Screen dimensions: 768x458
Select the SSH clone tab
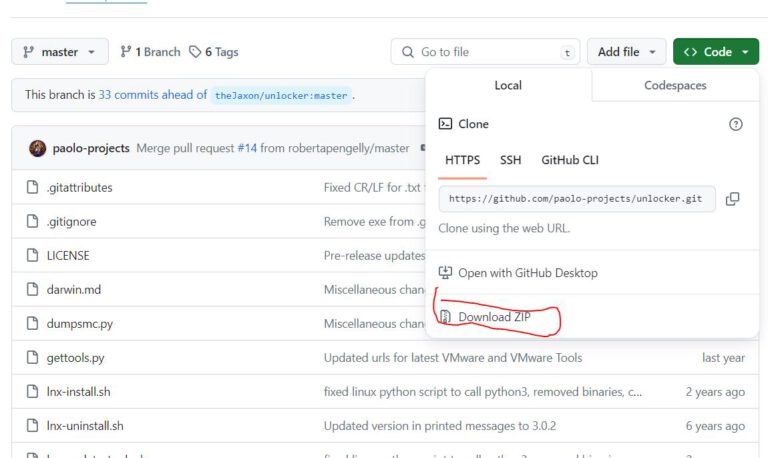click(x=510, y=160)
